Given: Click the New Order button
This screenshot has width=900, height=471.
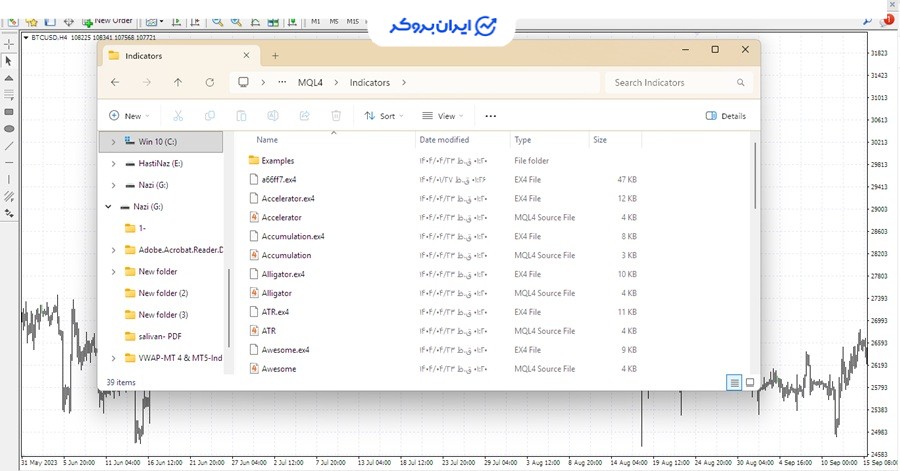Looking at the screenshot, I should 107,21.
